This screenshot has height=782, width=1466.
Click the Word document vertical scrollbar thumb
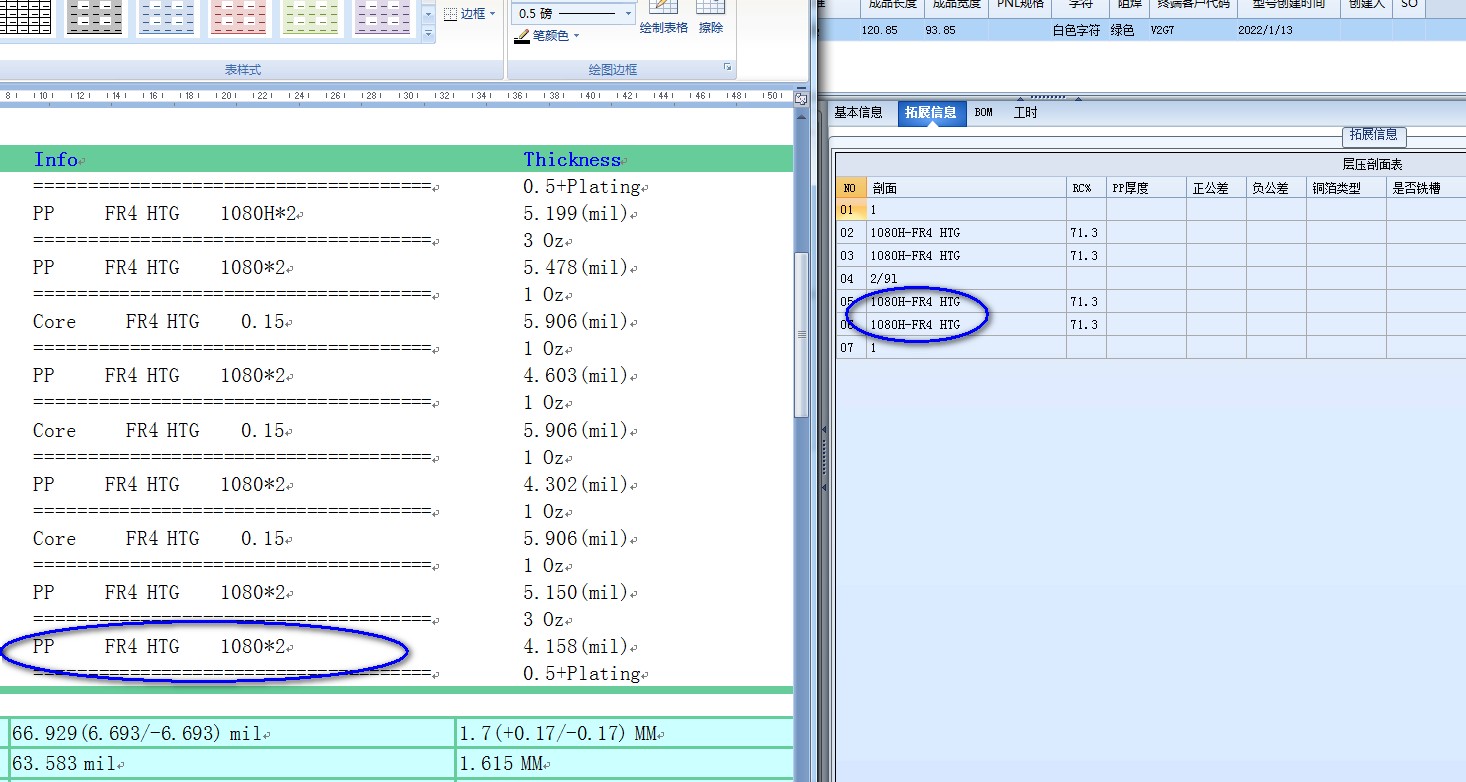tap(800, 335)
